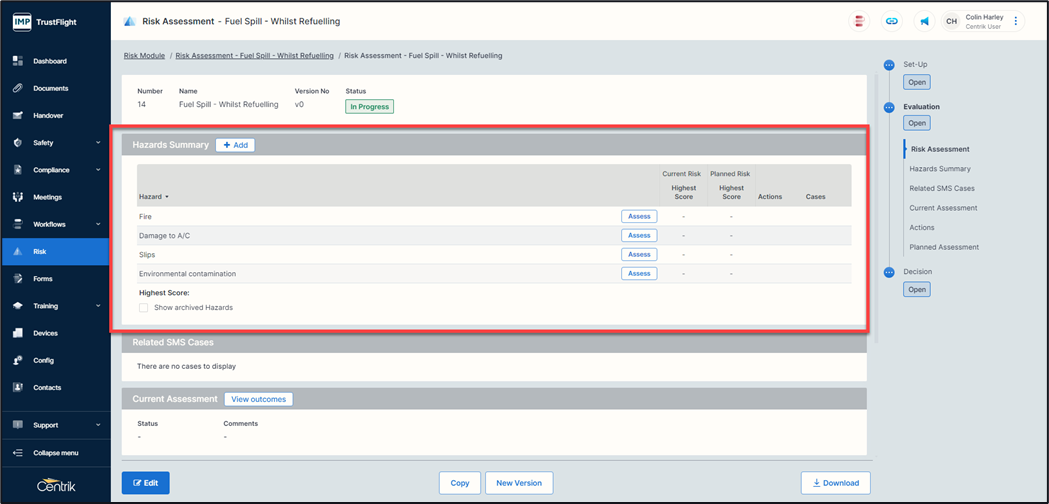Click the blue link icon in header

(x=891, y=21)
